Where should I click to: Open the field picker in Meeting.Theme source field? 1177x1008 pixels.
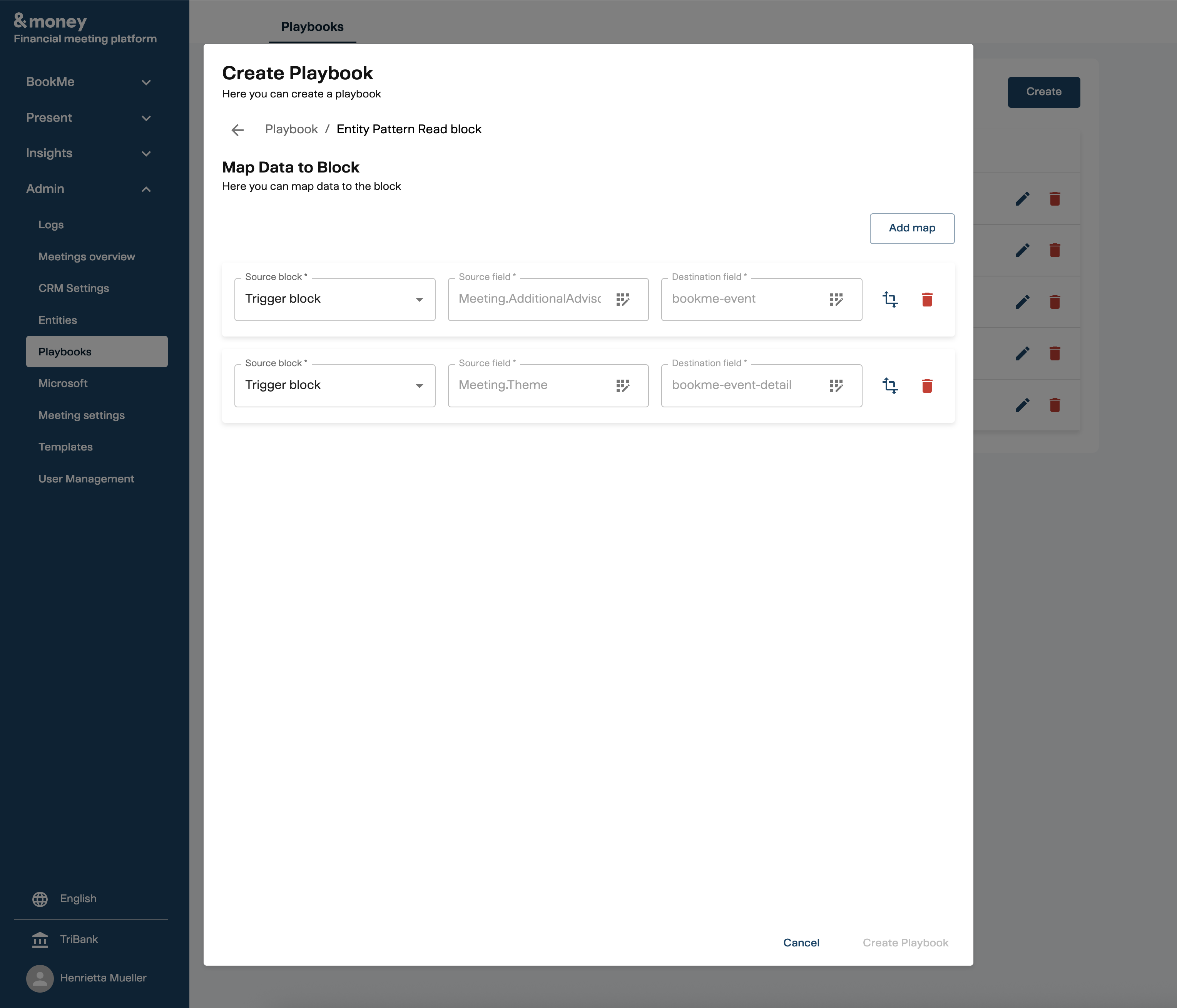point(623,386)
